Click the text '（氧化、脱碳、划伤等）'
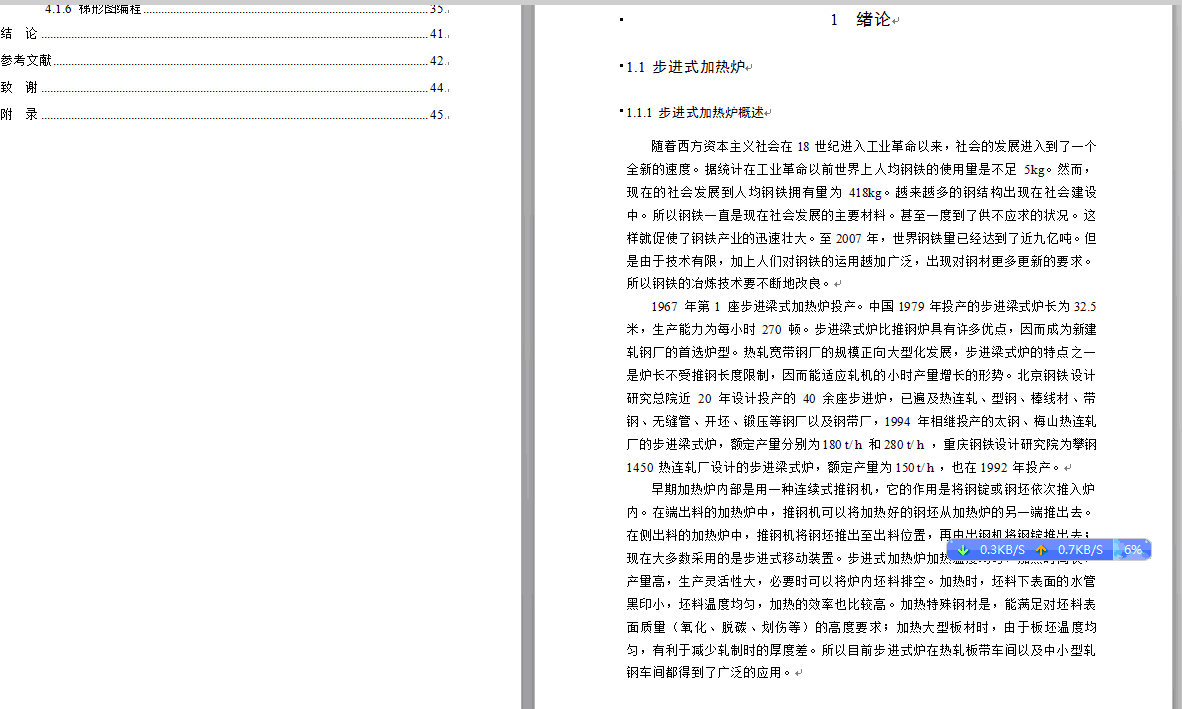This screenshot has width=1182, height=709. (740, 628)
